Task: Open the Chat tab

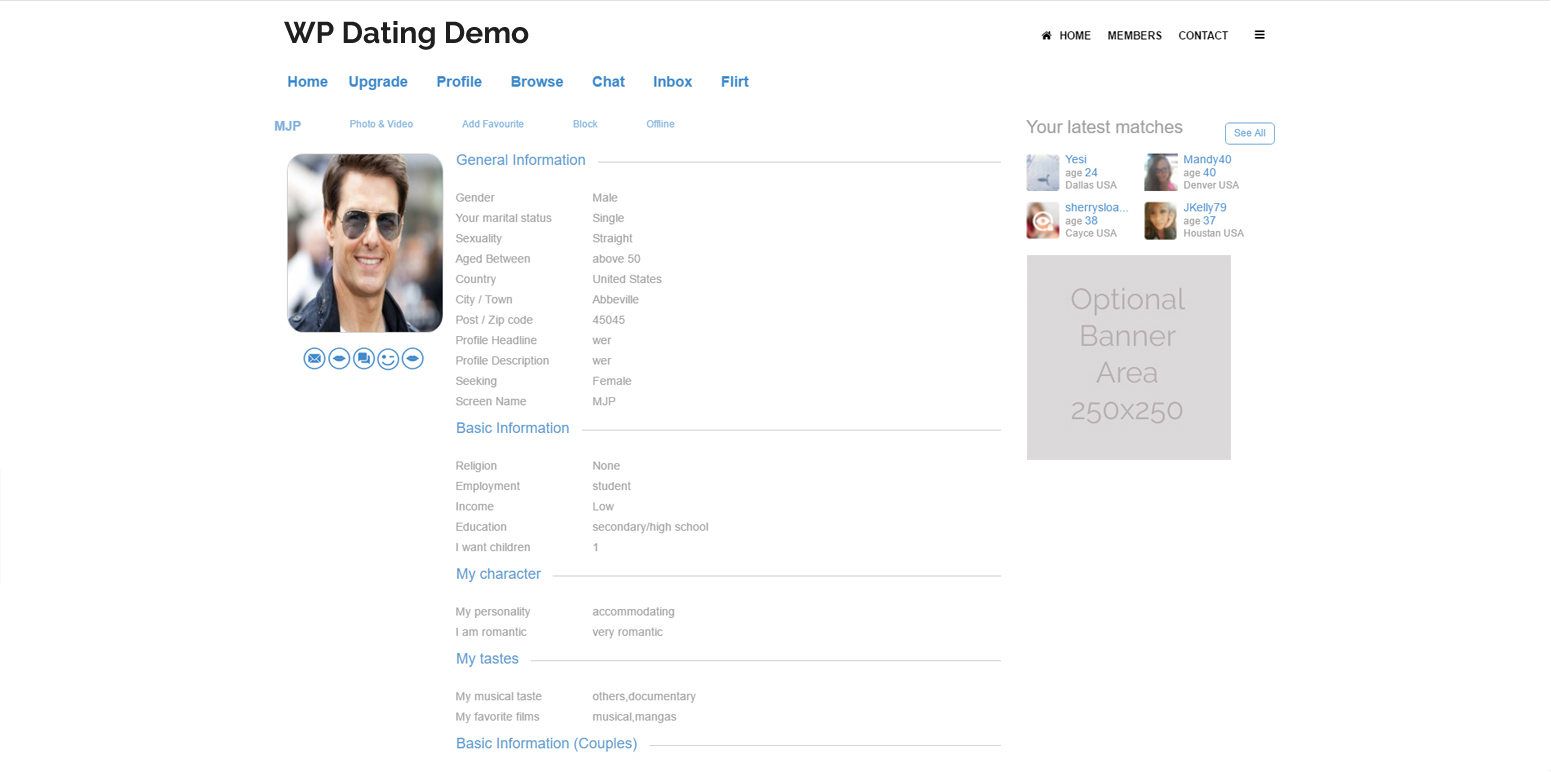Action: tap(608, 82)
